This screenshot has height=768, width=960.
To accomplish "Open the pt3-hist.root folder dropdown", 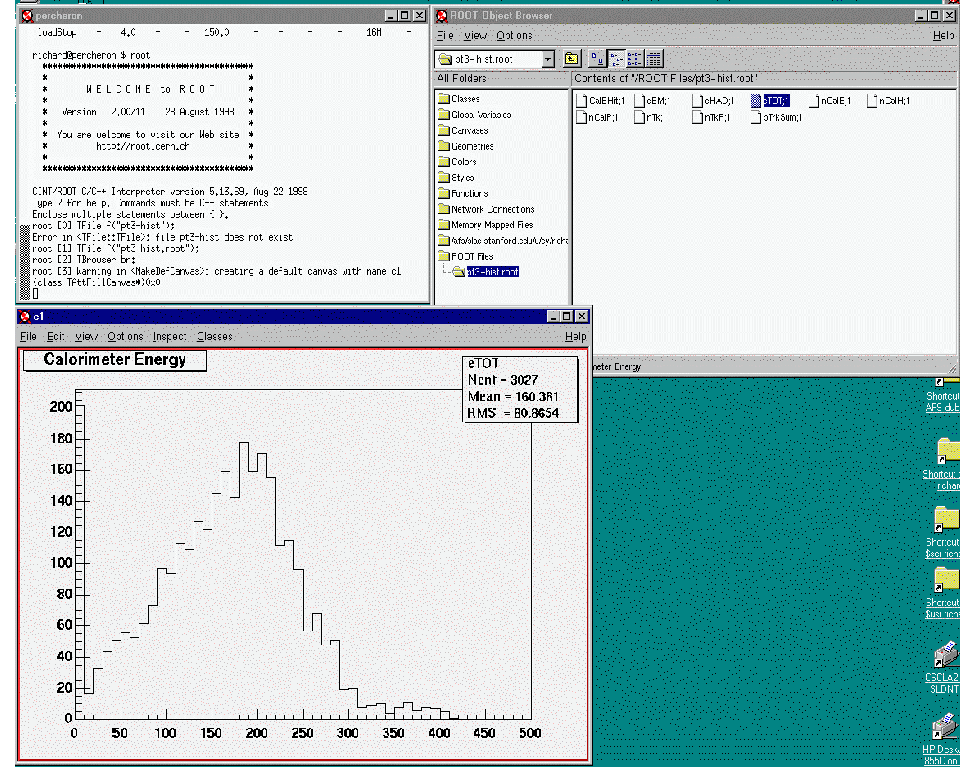I will [547, 59].
